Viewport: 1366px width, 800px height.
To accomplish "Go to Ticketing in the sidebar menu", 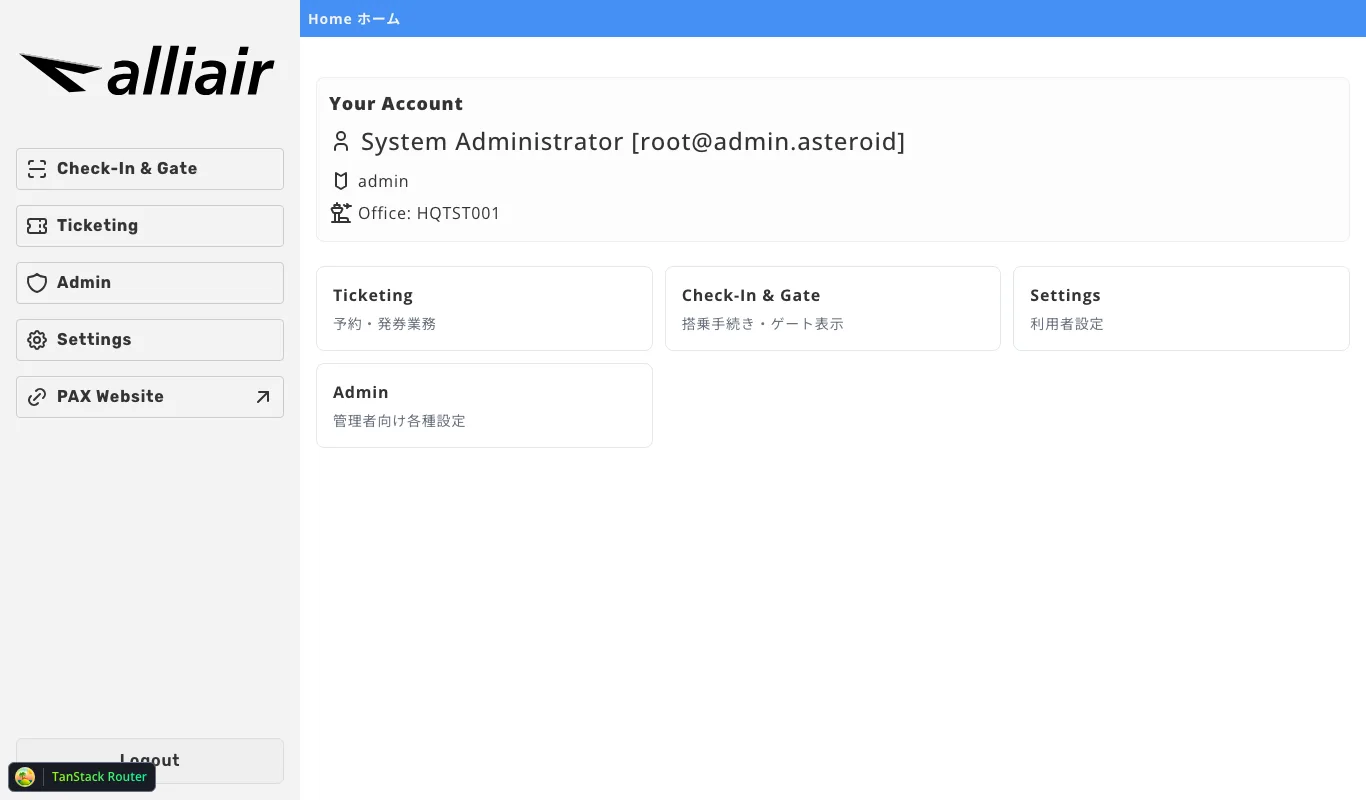I will point(150,226).
